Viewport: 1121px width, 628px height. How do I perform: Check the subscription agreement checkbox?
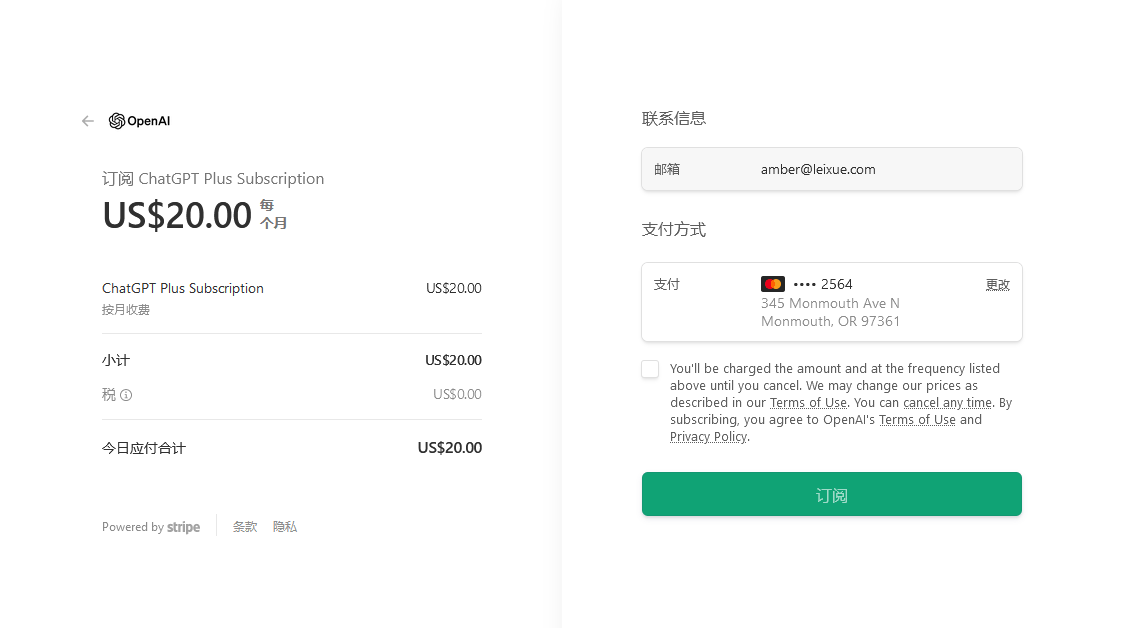point(650,369)
